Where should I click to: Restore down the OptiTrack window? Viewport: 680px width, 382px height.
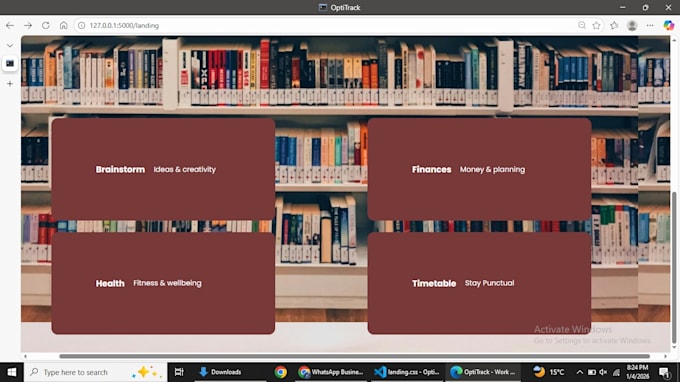[645, 7]
